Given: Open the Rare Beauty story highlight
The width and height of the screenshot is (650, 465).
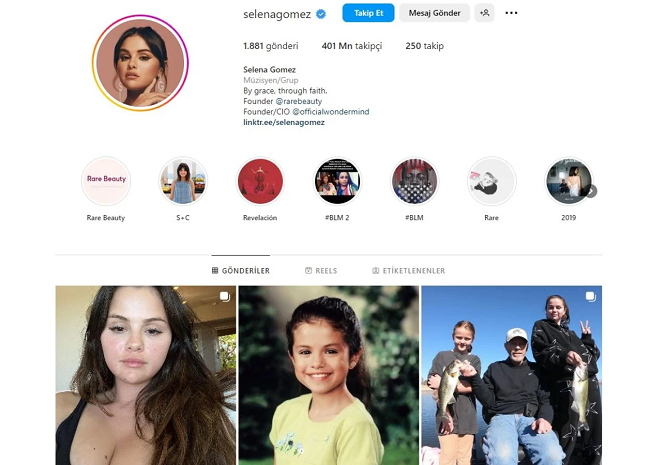Looking at the screenshot, I should point(106,181).
